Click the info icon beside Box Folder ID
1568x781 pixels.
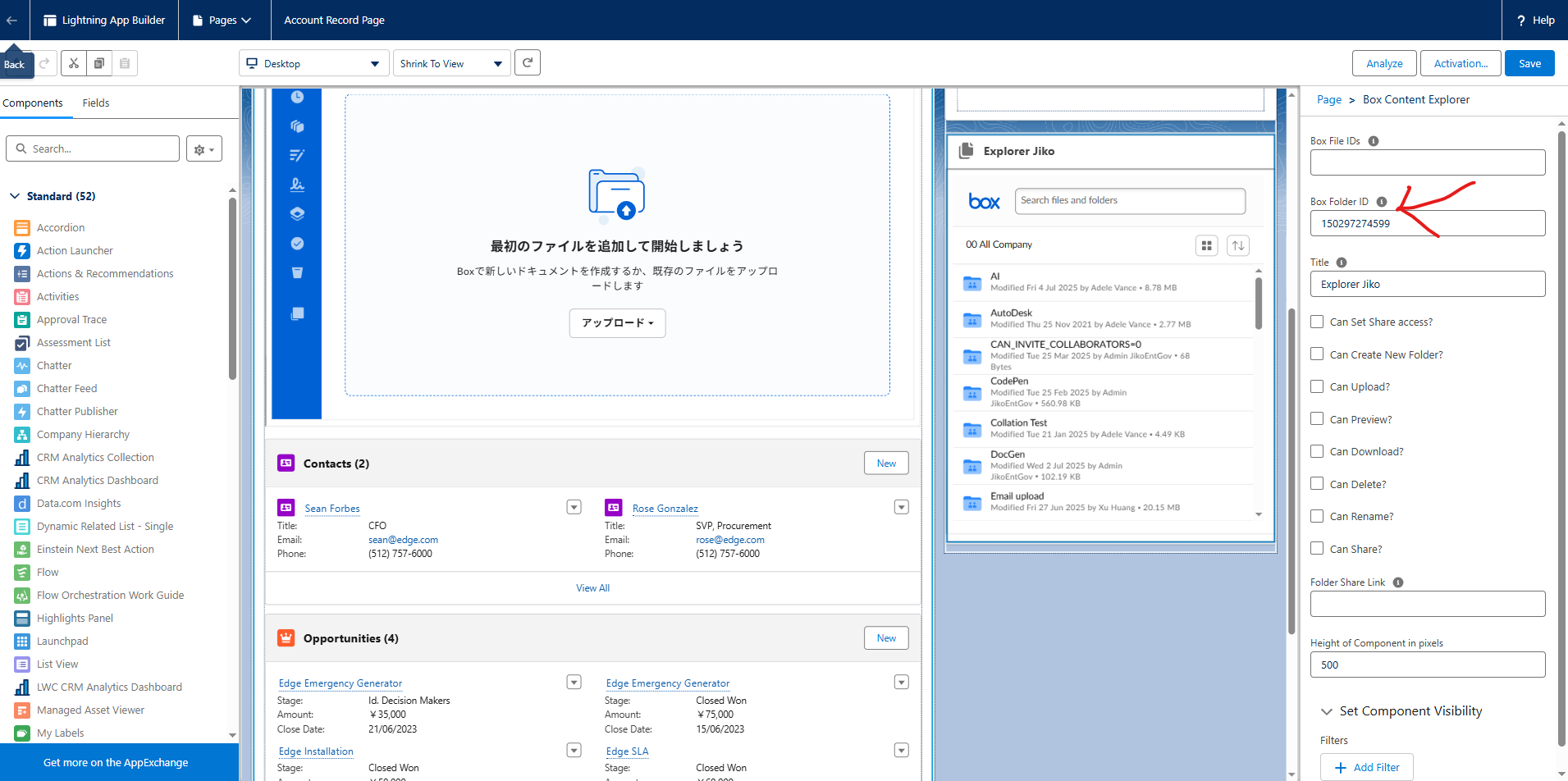click(1382, 202)
